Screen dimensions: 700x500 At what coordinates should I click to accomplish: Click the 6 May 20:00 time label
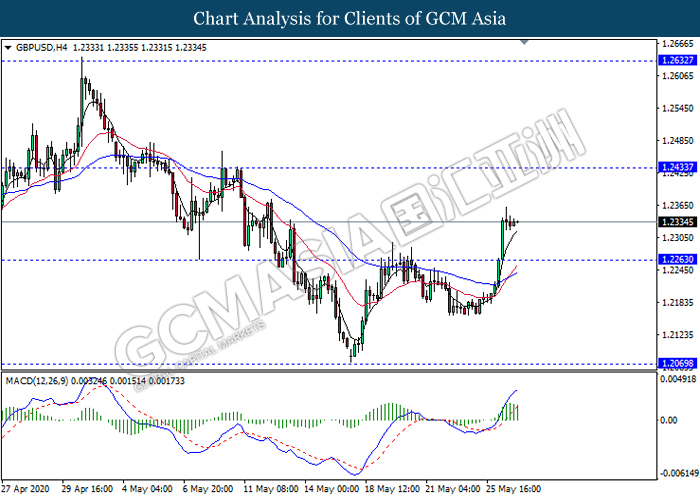click(x=208, y=489)
